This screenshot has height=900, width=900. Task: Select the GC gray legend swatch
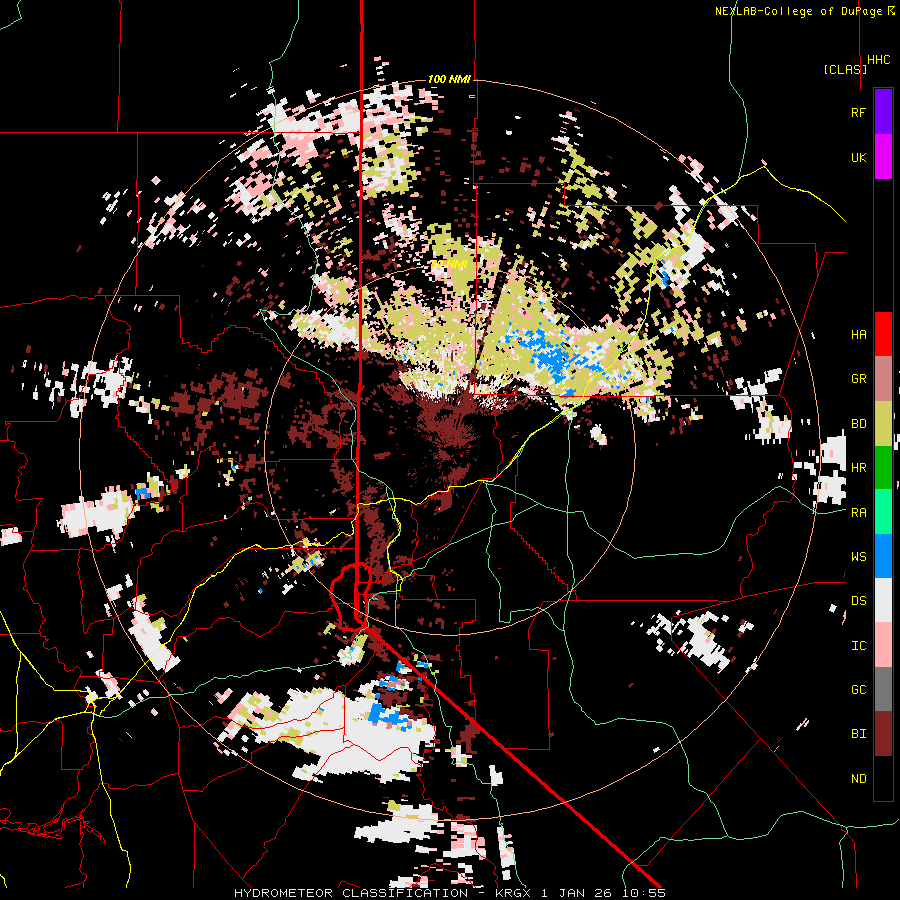[x=883, y=689]
